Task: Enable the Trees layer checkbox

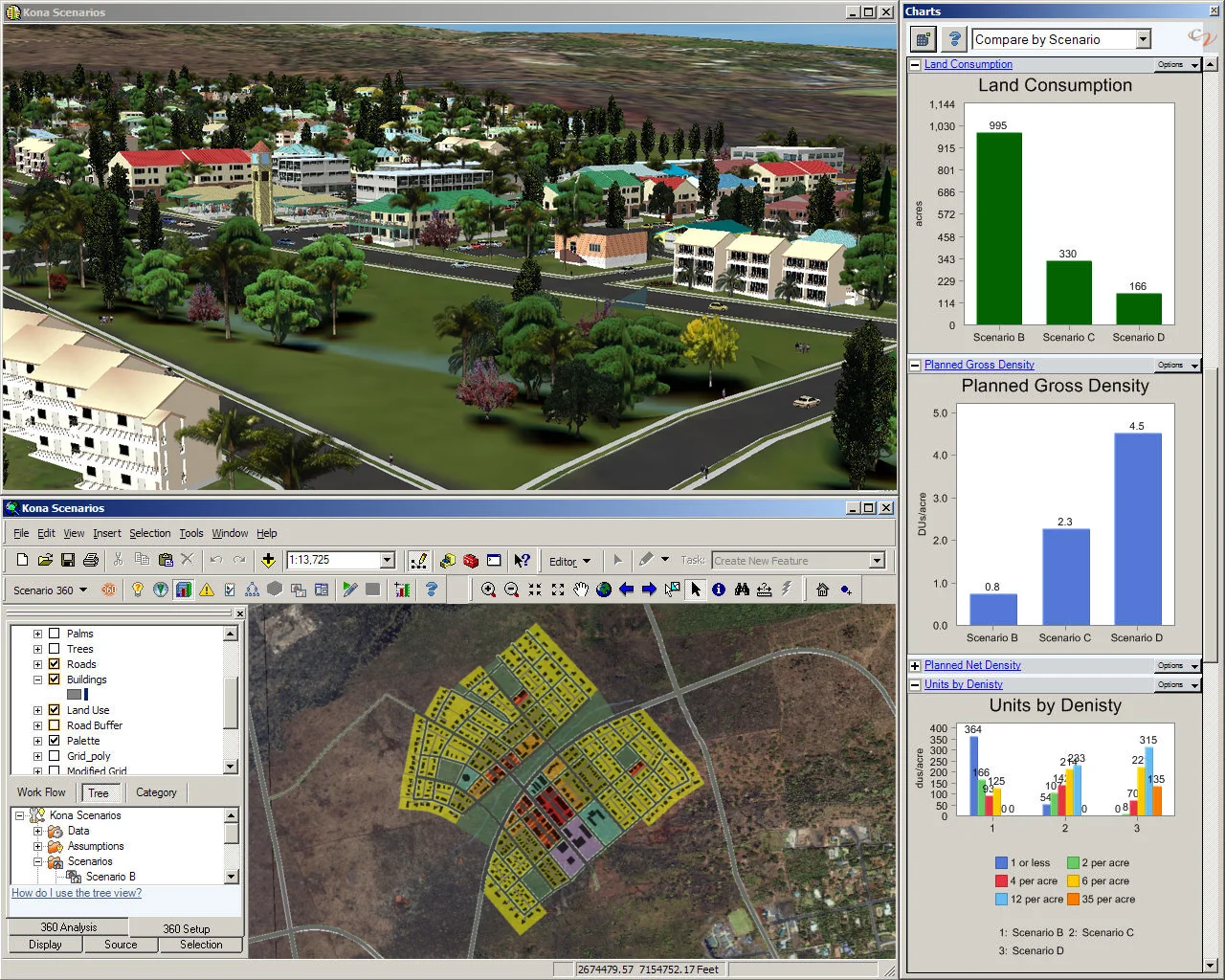Action: click(55, 649)
